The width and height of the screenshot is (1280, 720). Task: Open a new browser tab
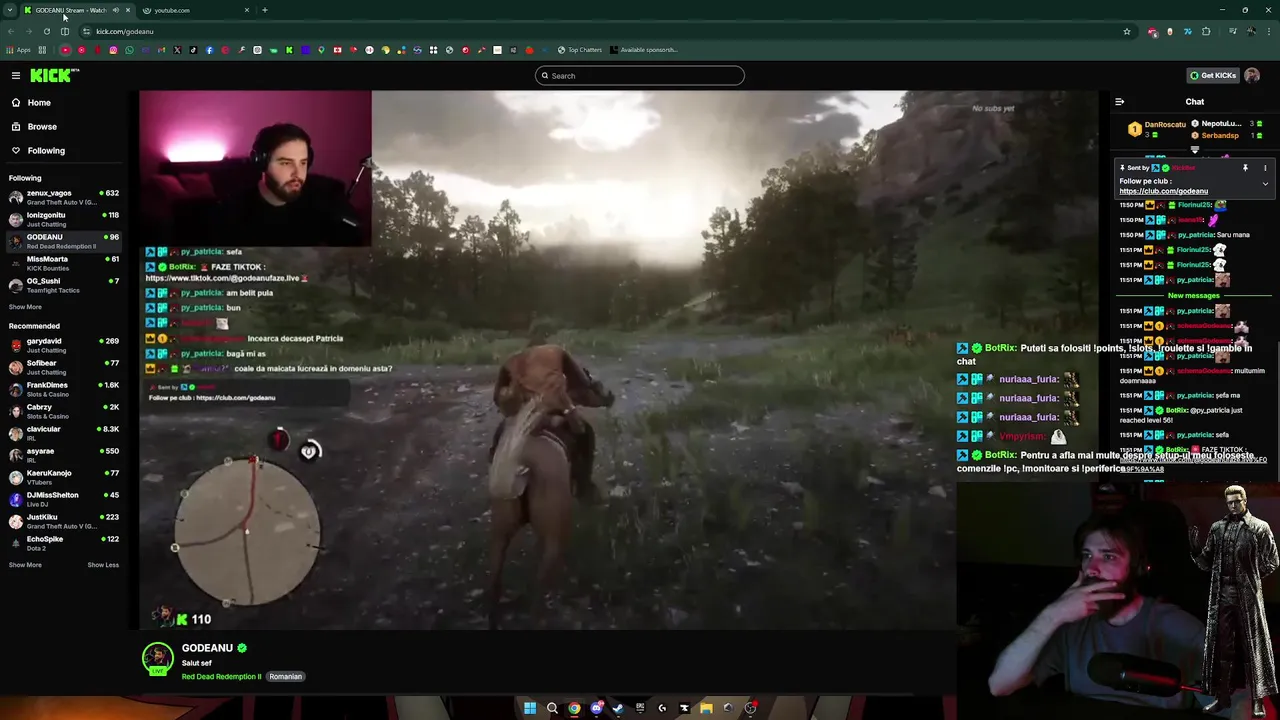click(265, 10)
